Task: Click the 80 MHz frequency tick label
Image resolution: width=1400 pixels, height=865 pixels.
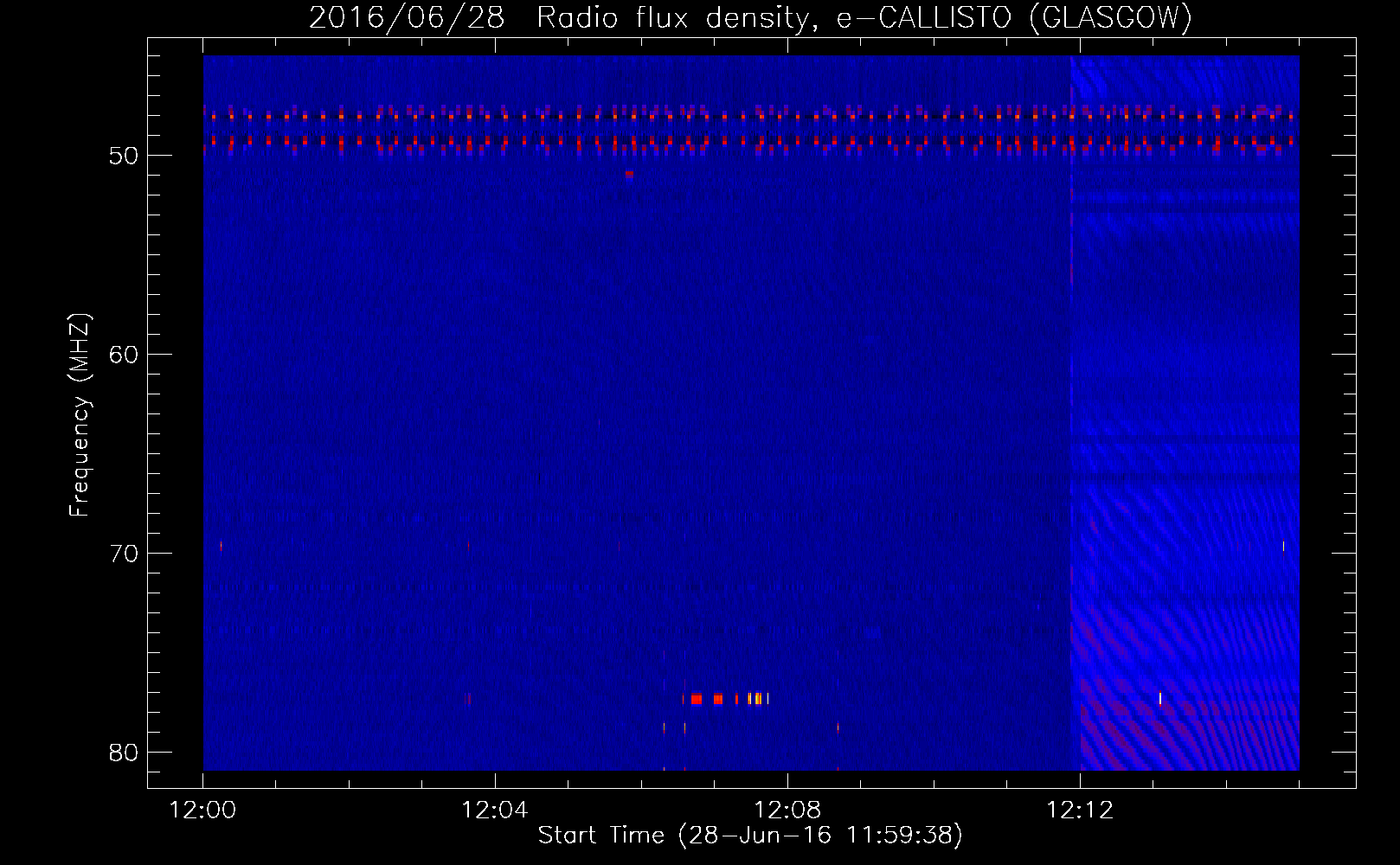Action: (124, 753)
